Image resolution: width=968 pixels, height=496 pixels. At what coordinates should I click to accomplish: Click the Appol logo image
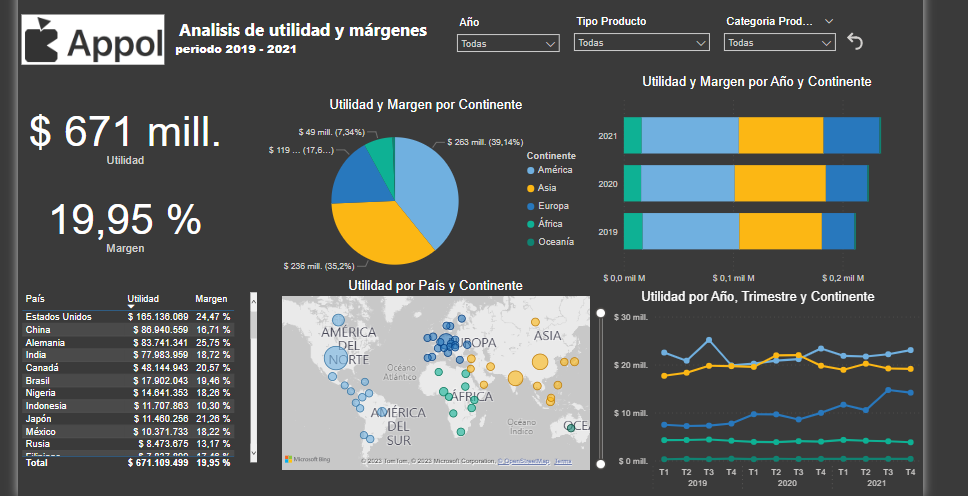[93, 41]
